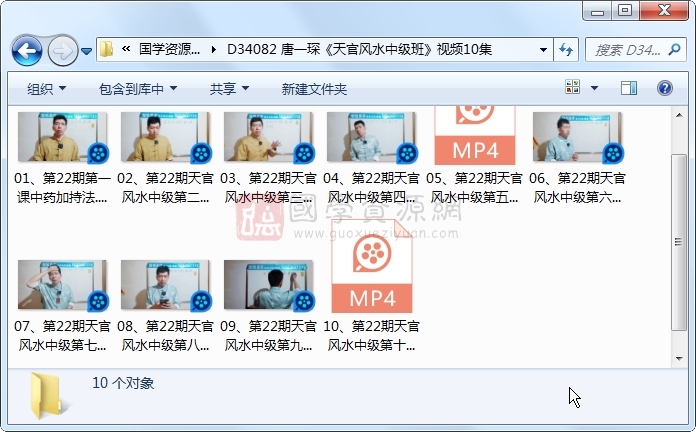Click the Refresh button
The height and width of the screenshot is (432, 696).
tap(566, 50)
